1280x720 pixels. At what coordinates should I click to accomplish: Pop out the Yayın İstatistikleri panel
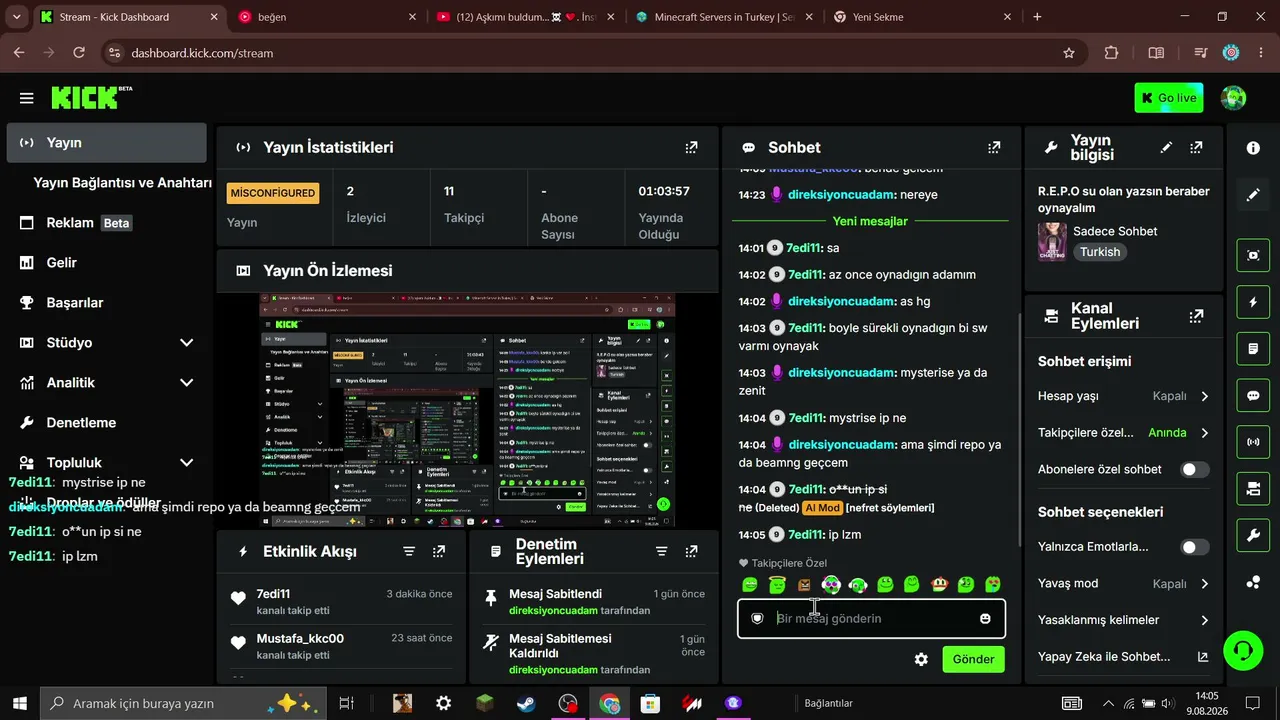pos(691,147)
